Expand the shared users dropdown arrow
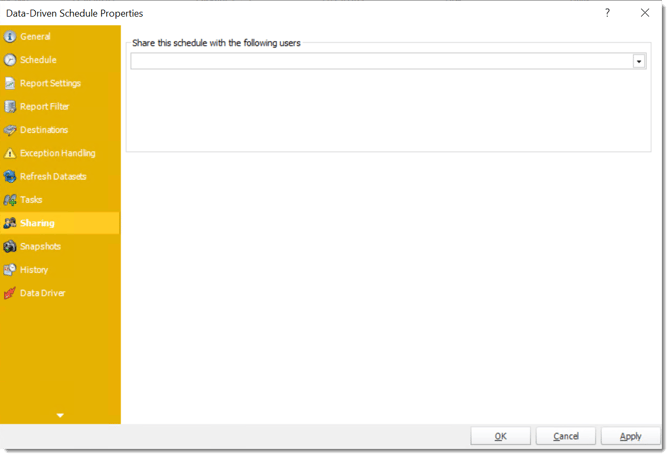 (639, 62)
